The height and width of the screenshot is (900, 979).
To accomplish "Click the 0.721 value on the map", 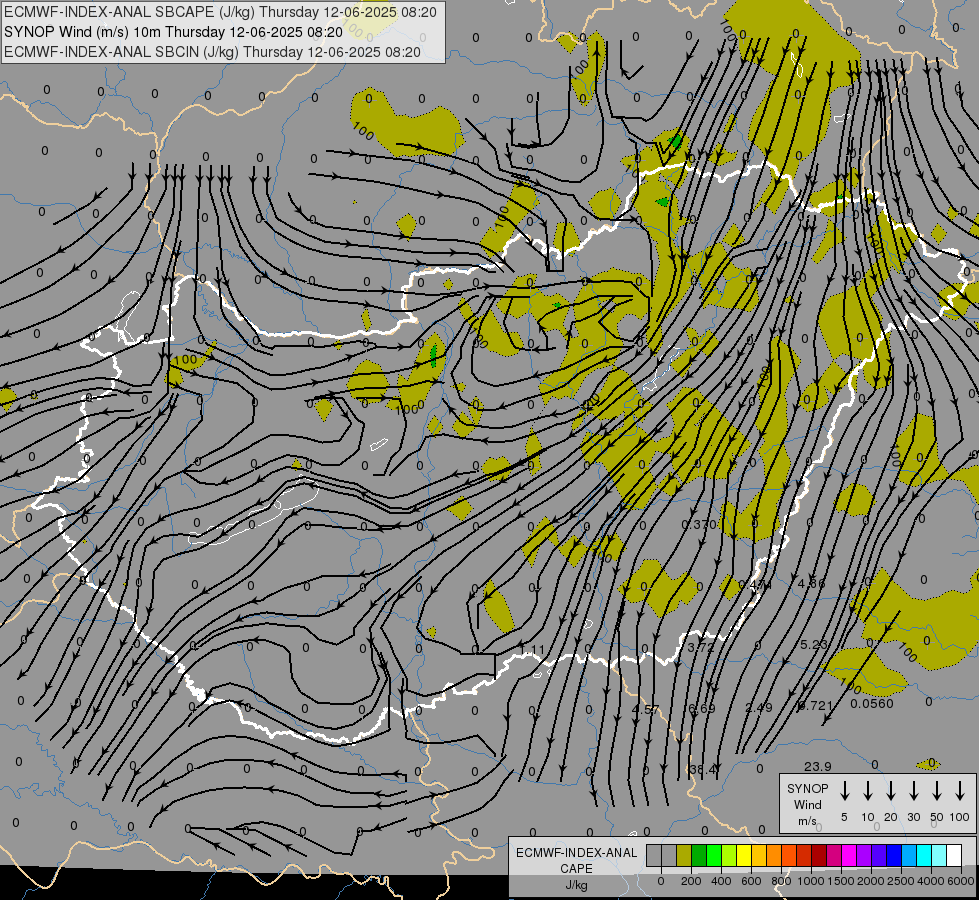I will [x=815, y=706].
